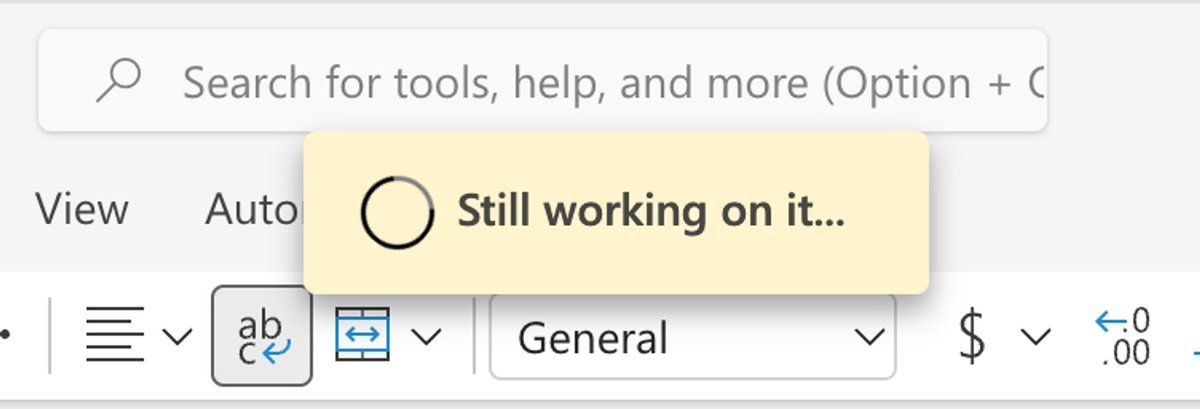Click the magnifying glass search icon

pyautogui.click(x=119, y=82)
